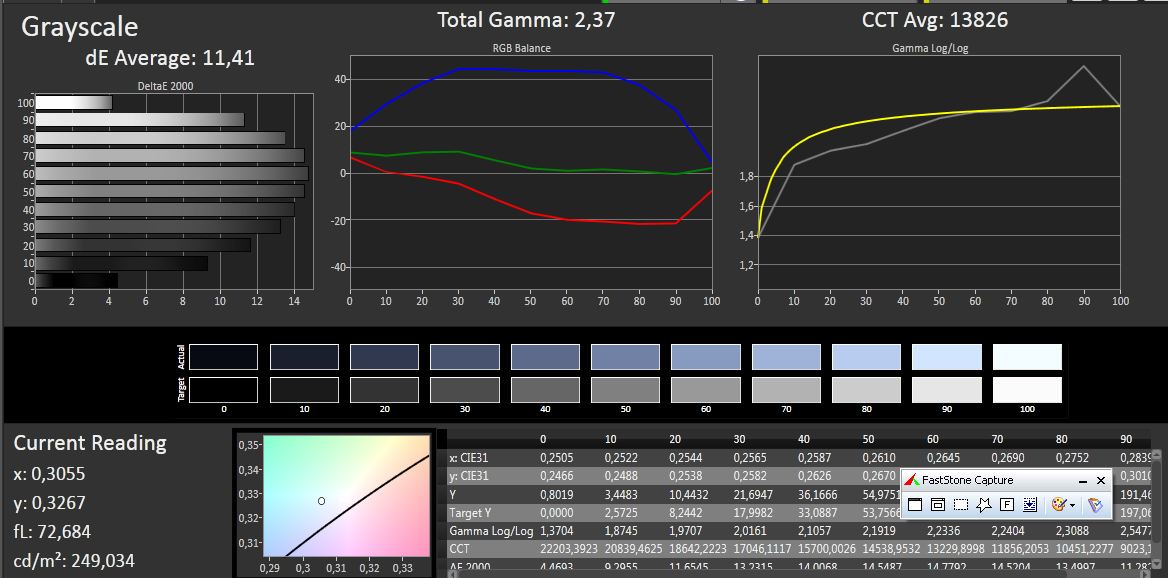The width and height of the screenshot is (1168, 578).
Task: Click the Capture Full Screen icon
Action: [x=1007, y=505]
